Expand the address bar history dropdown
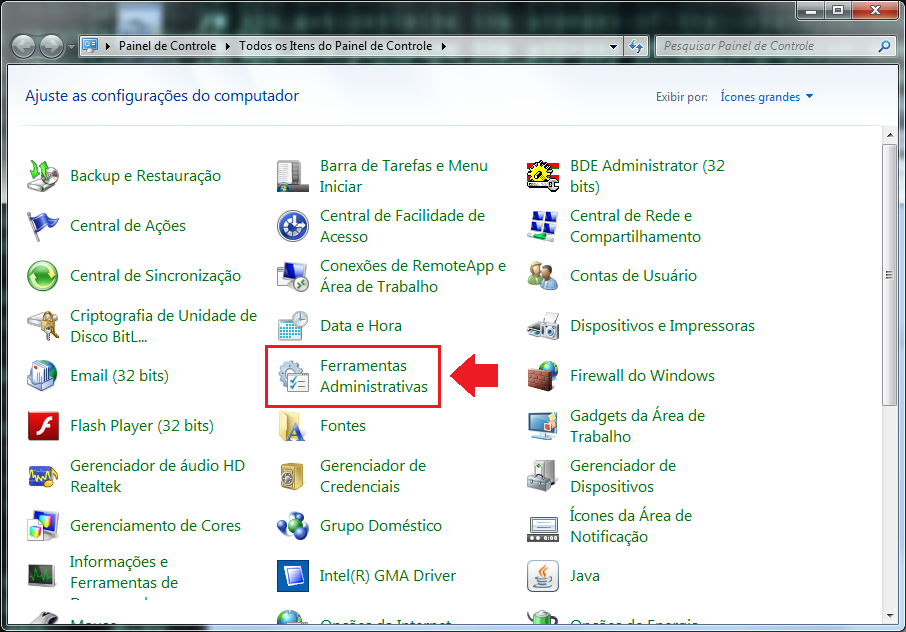Viewport: 906px width, 632px height. [x=614, y=46]
